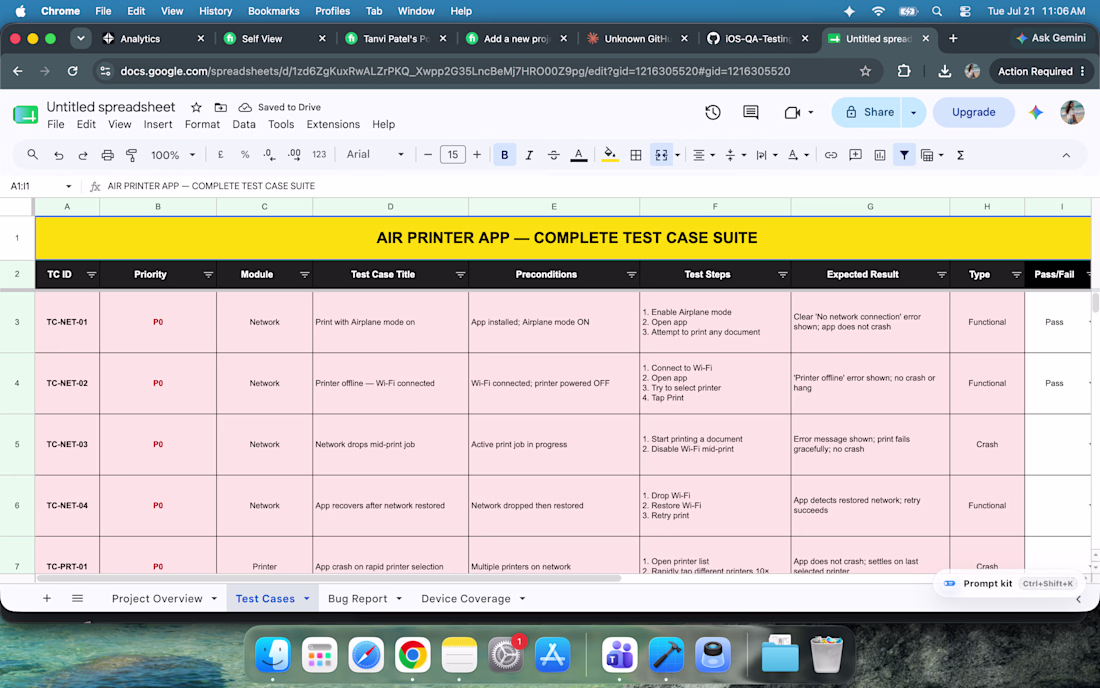Viewport: 1100px width, 688px height.
Task: Show all sheets list icon
Action: tap(77, 598)
